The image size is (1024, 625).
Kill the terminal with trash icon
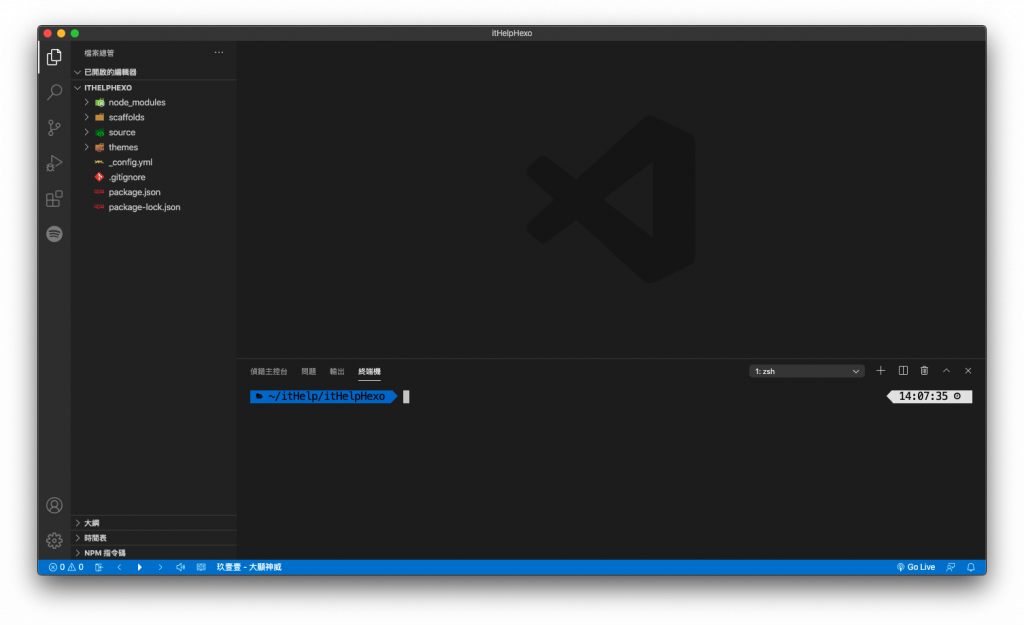point(924,370)
